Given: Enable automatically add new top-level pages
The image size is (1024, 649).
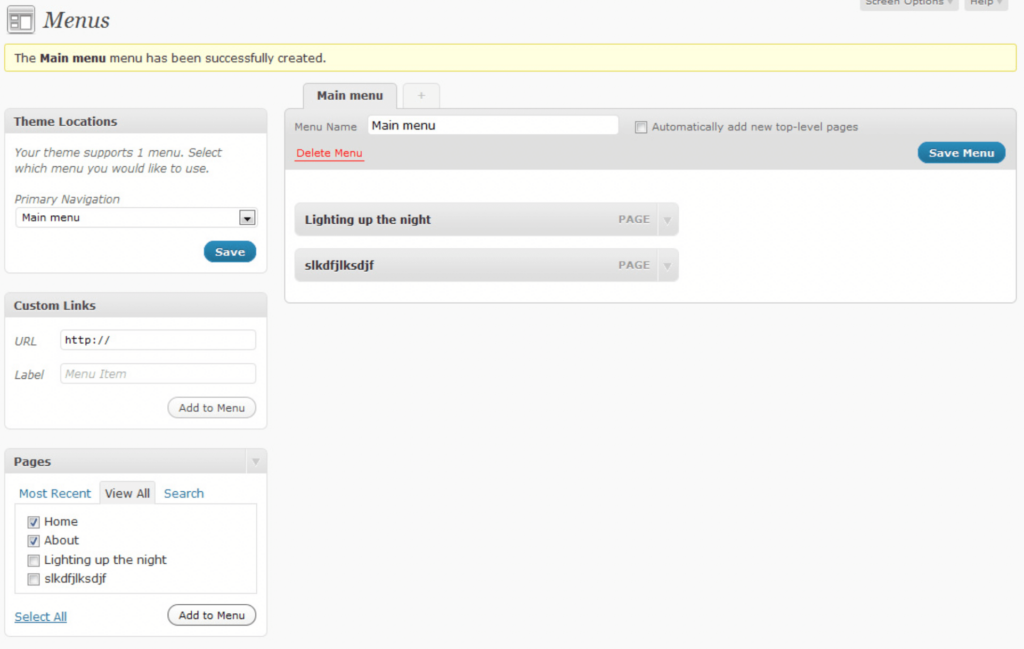Looking at the screenshot, I should tap(640, 127).
